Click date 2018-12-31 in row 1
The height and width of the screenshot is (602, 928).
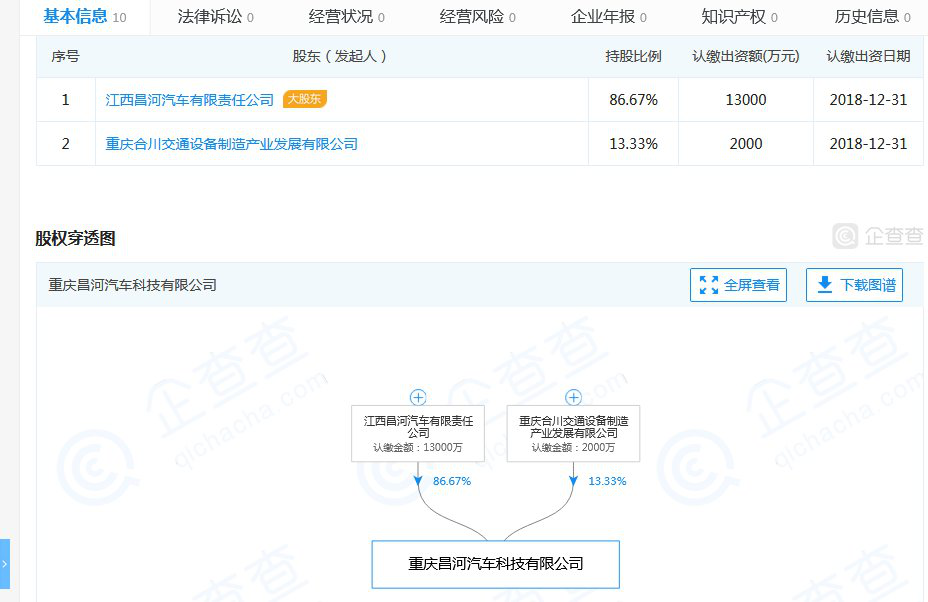point(868,99)
